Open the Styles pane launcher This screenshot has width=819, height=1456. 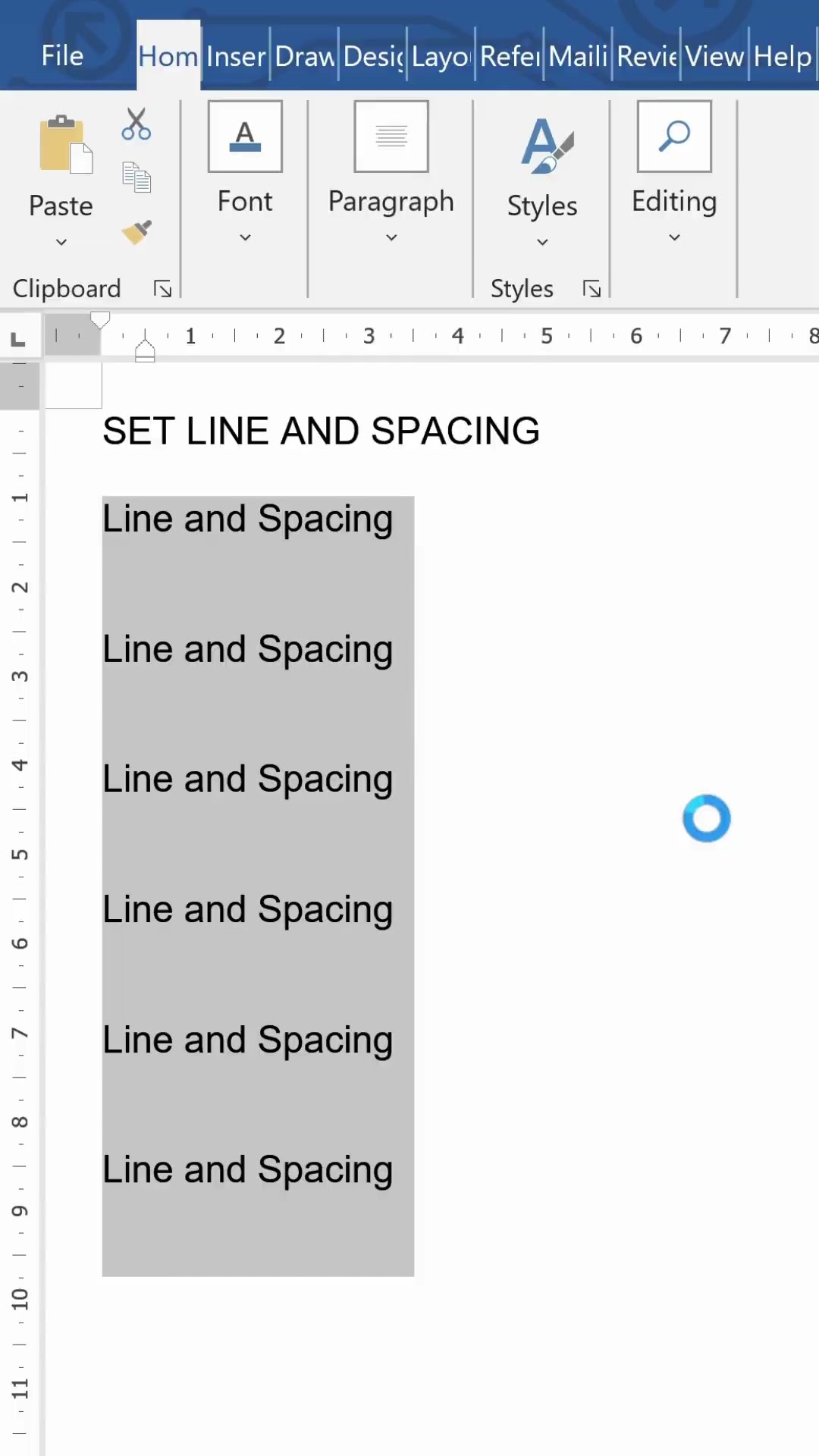[x=591, y=289]
